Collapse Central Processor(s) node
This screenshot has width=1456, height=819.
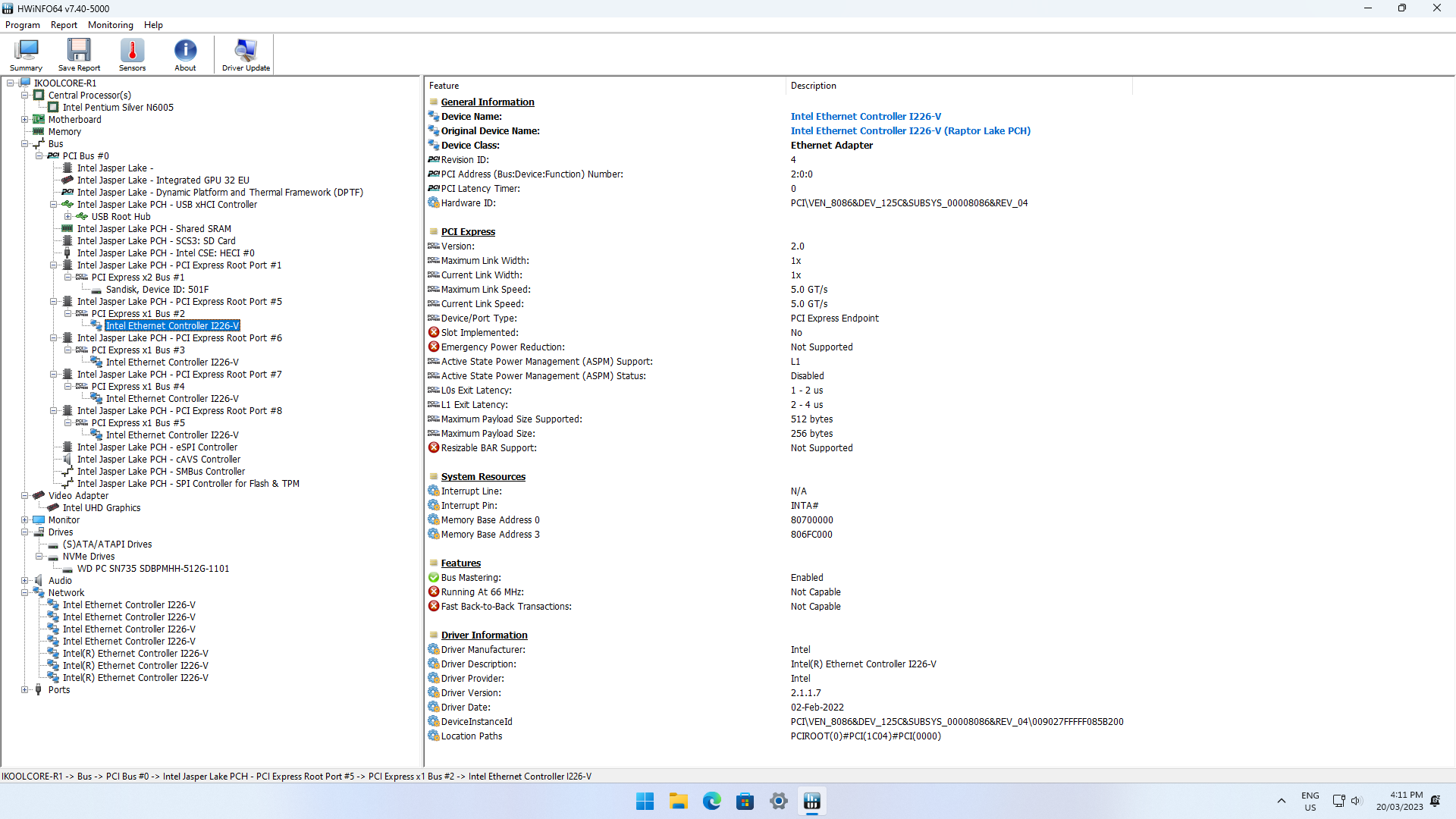(24, 96)
